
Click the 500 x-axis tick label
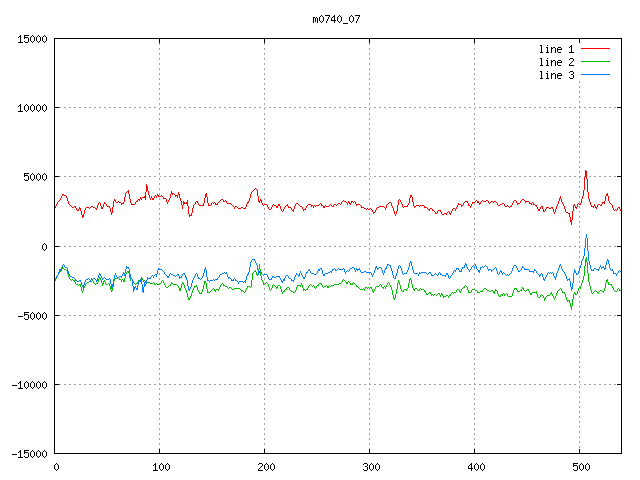[580, 466]
